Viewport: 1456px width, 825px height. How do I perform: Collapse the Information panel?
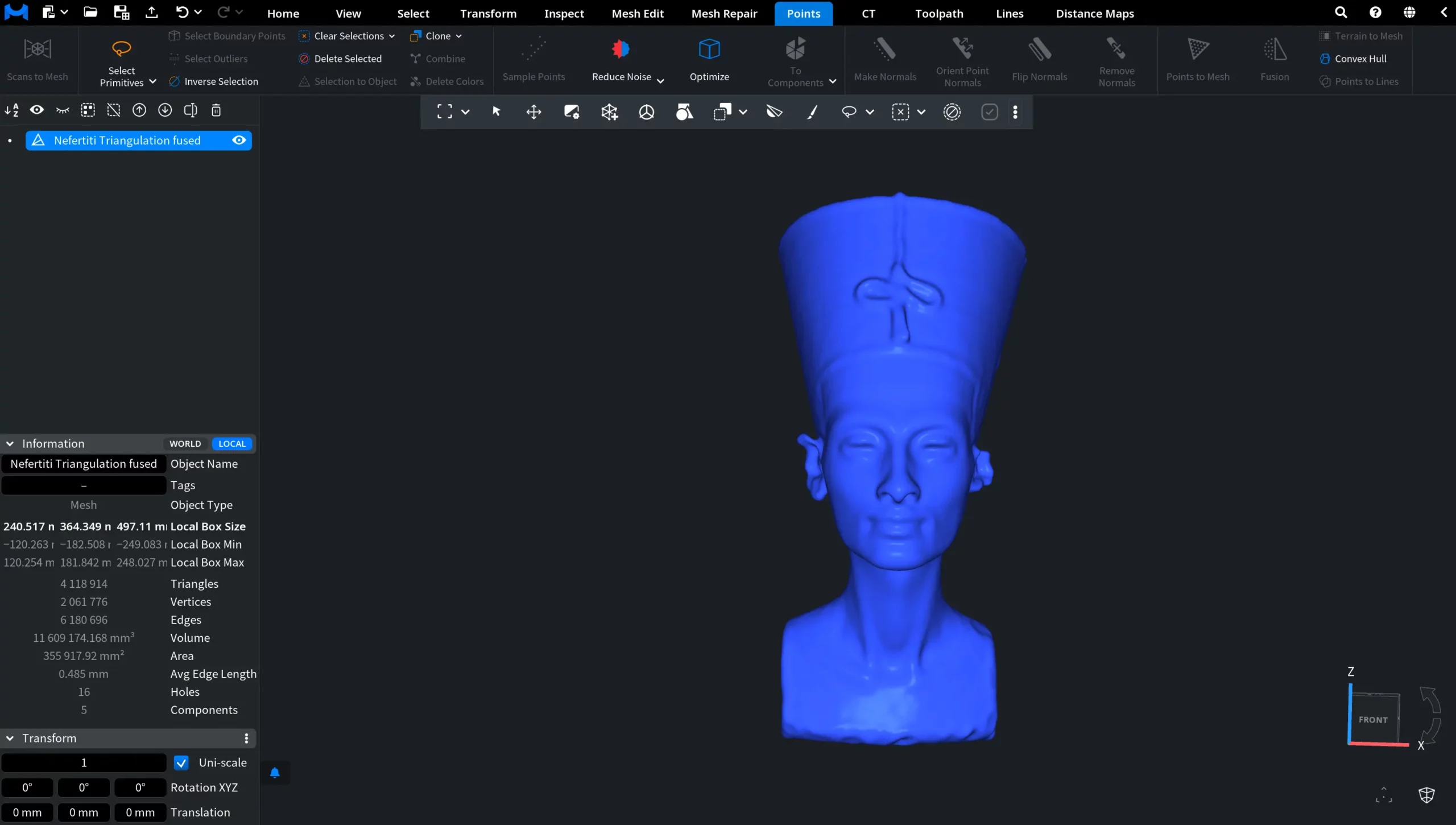click(x=10, y=444)
